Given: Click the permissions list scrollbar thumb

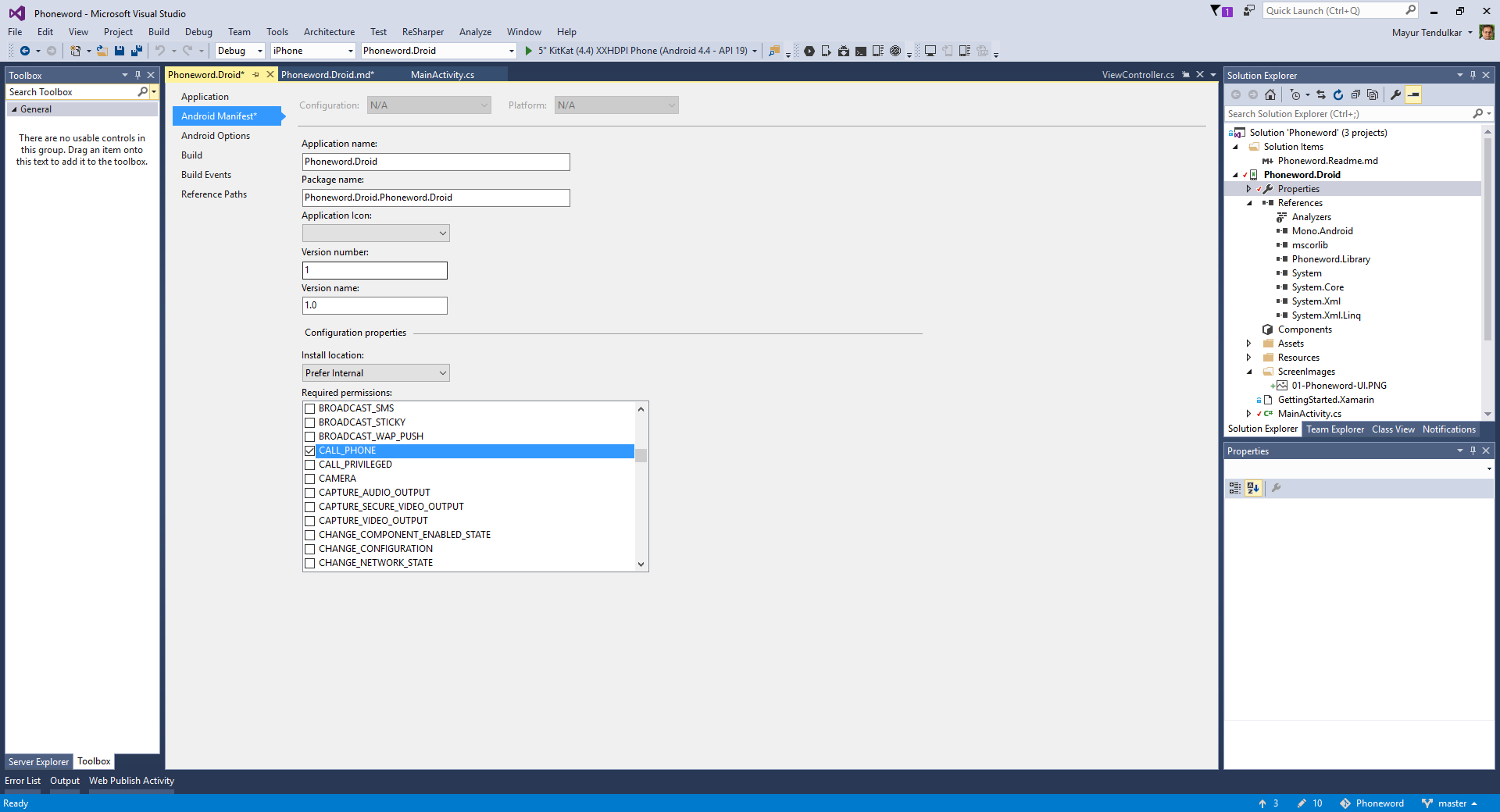Looking at the screenshot, I should point(641,455).
